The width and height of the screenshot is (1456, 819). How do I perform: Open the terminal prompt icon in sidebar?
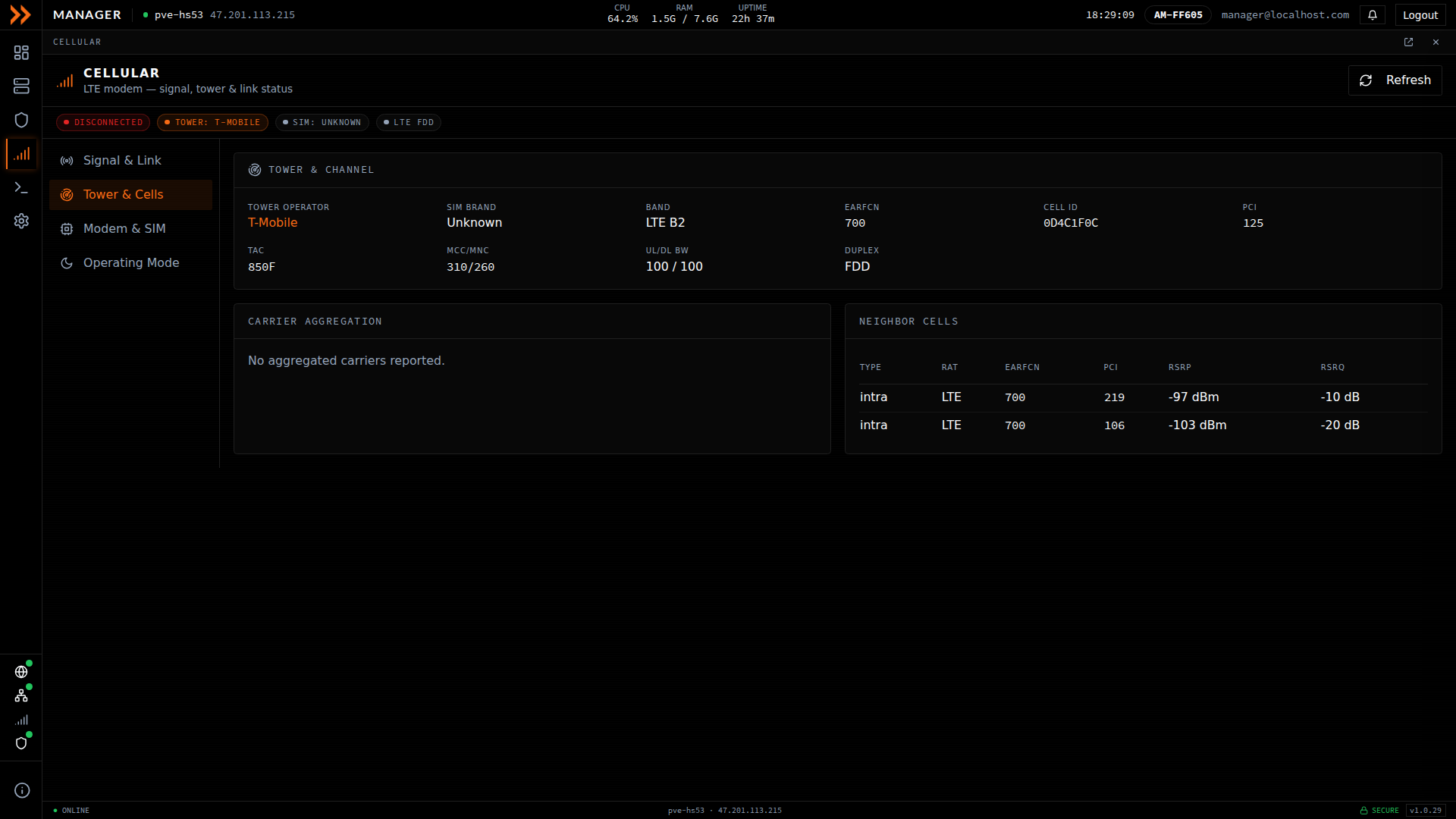click(x=21, y=187)
